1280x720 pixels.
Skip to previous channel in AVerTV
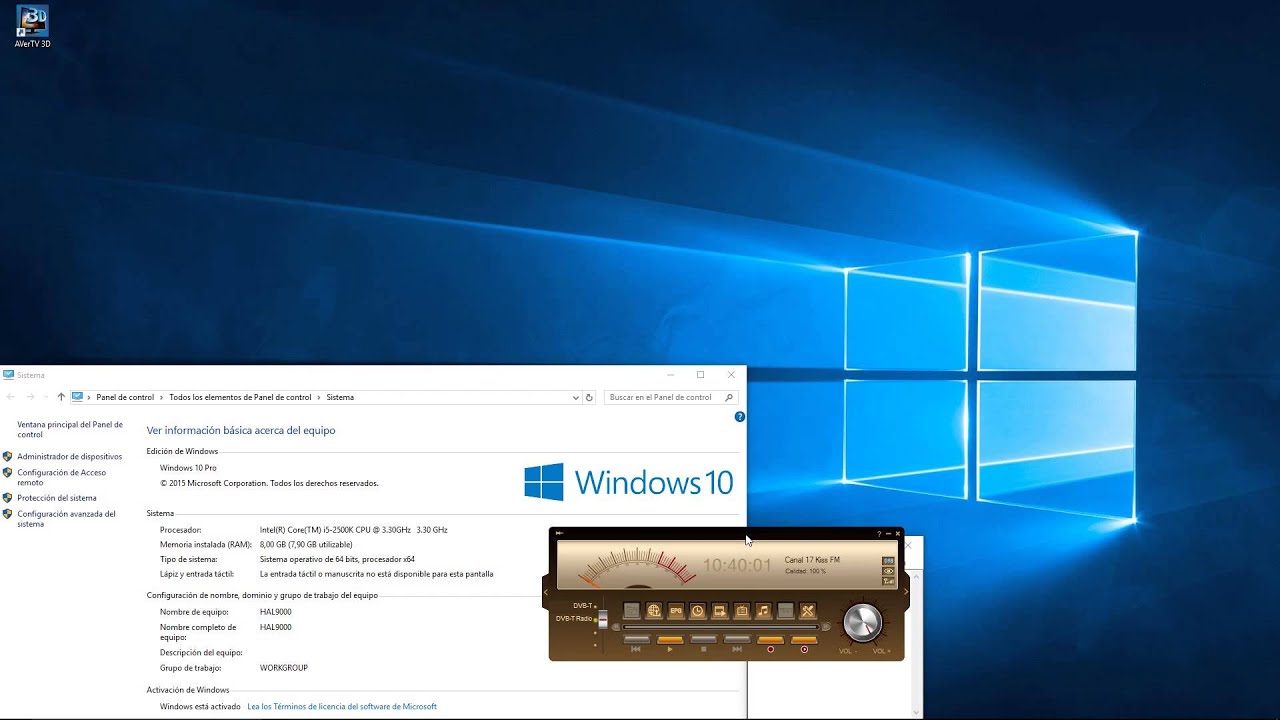[x=636, y=640]
